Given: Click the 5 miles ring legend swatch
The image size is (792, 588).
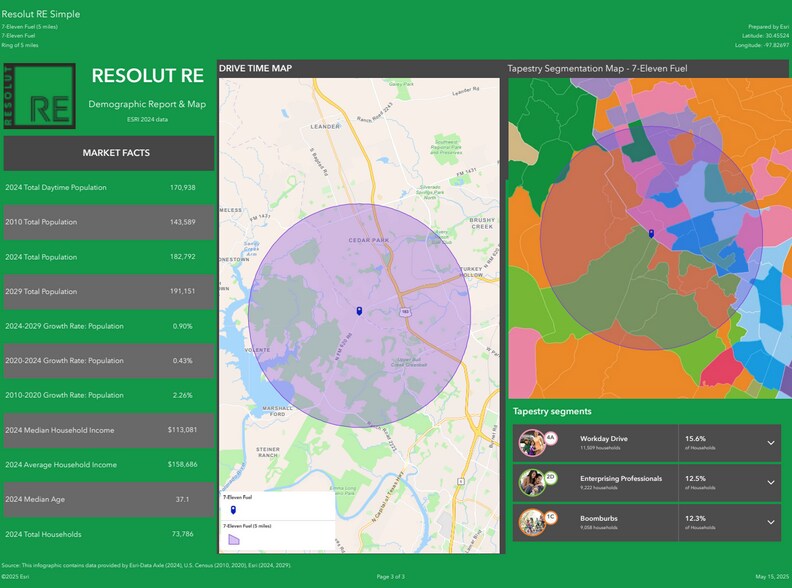Looking at the screenshot, I should (234, 538).
